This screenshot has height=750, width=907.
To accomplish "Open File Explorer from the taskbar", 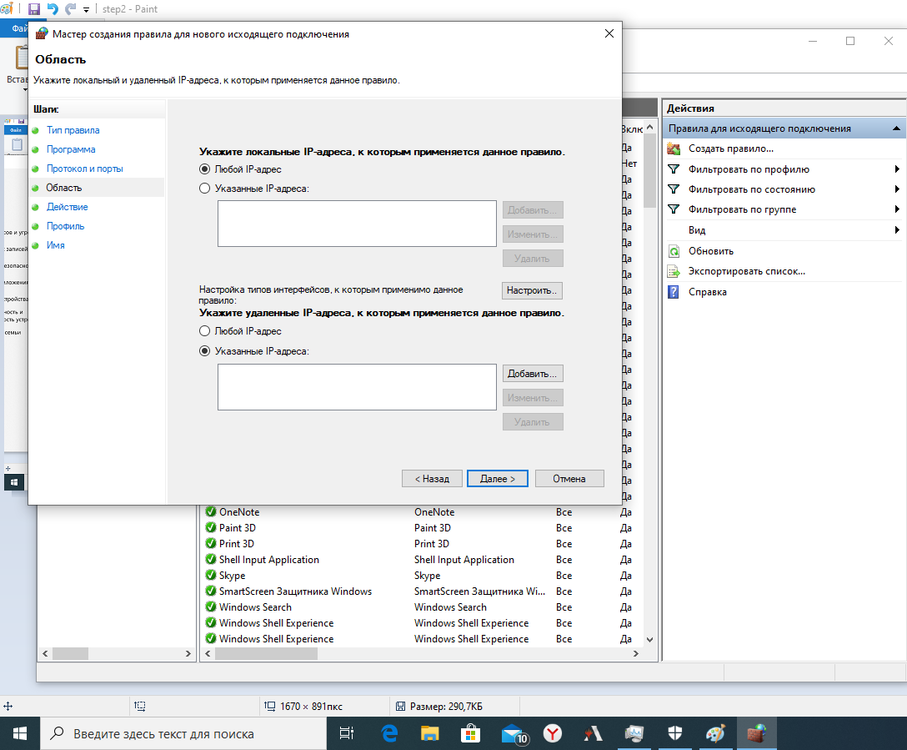I will [428, 734].
